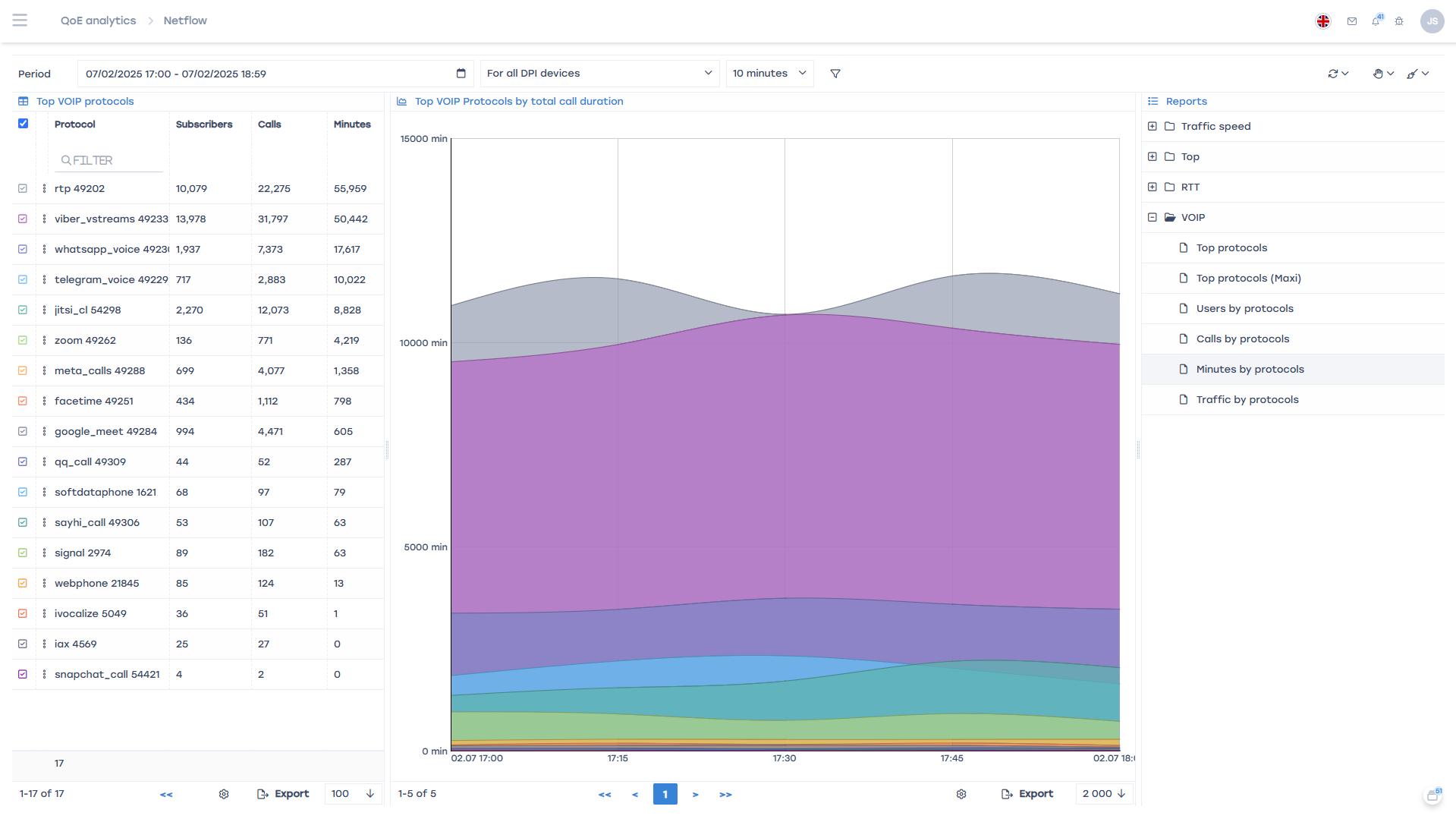
Task: Open the 10 minutes interval dropdown
Action: pyautogui.click(x=769, y=74)
